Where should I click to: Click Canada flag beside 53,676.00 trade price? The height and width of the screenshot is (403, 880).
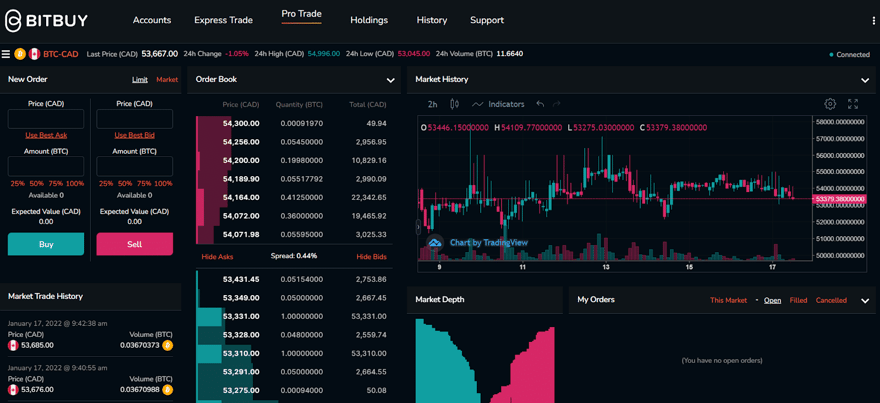point(13,389)
